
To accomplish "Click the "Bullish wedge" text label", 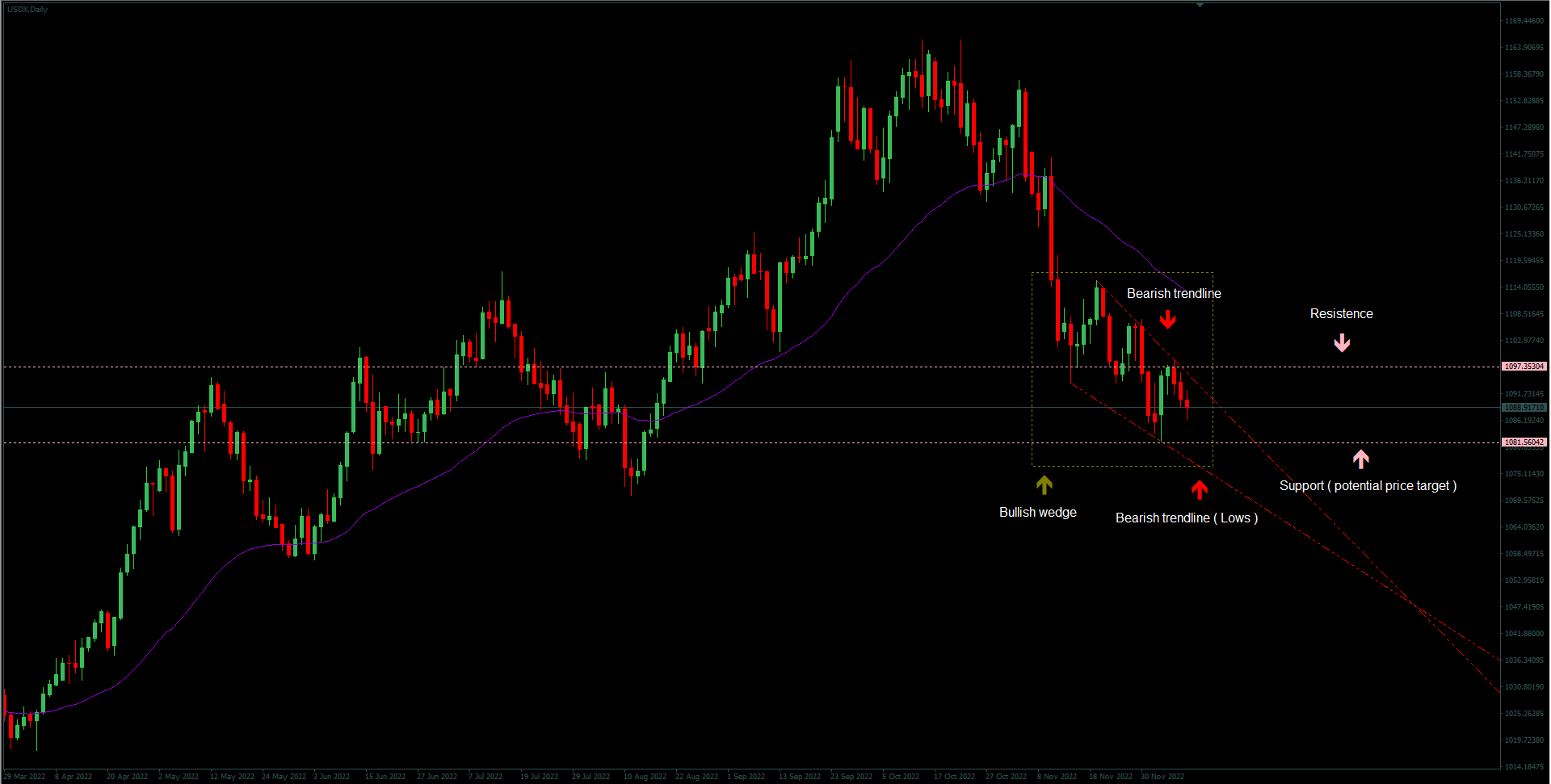I will click(x=1037, y=513).
